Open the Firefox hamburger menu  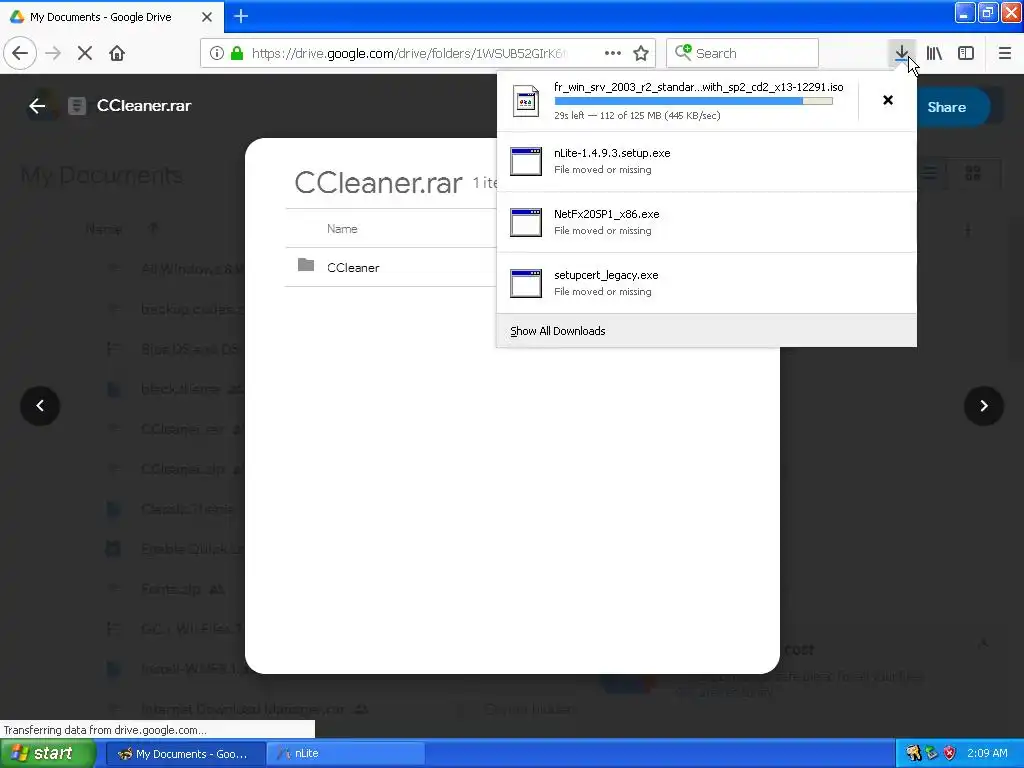coord(1005,53)
